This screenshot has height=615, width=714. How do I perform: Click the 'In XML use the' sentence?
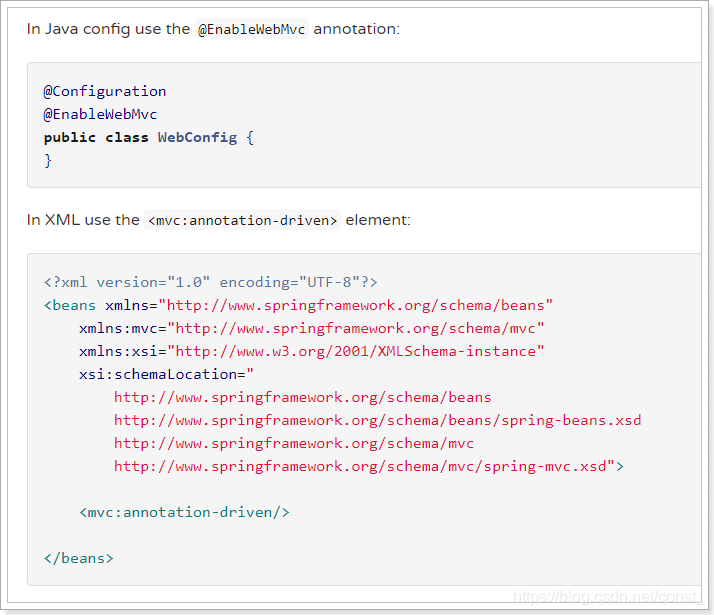point(219,220)
